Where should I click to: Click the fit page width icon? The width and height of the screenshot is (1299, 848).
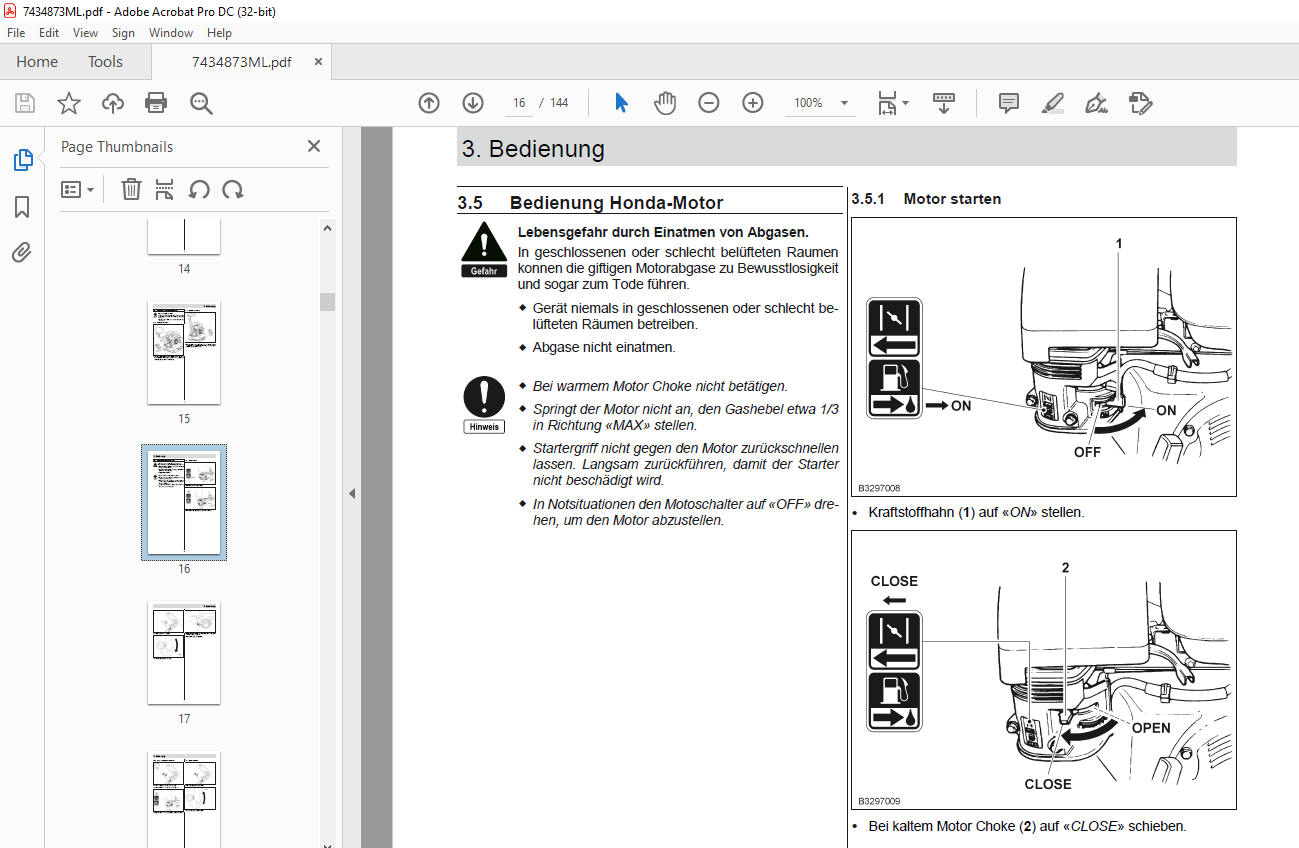(887, 103)
